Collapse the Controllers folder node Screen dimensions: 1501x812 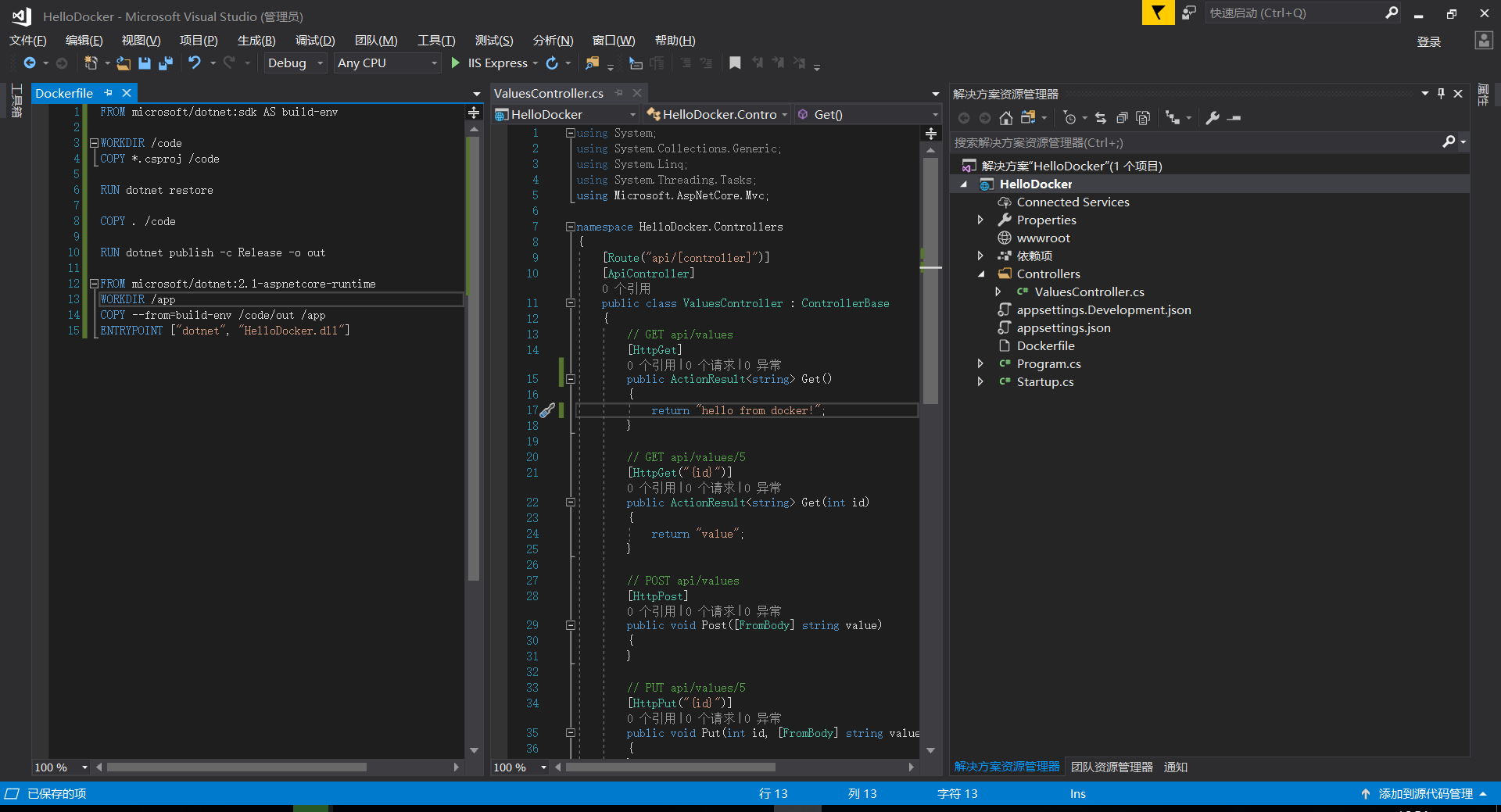coord(980,274)
